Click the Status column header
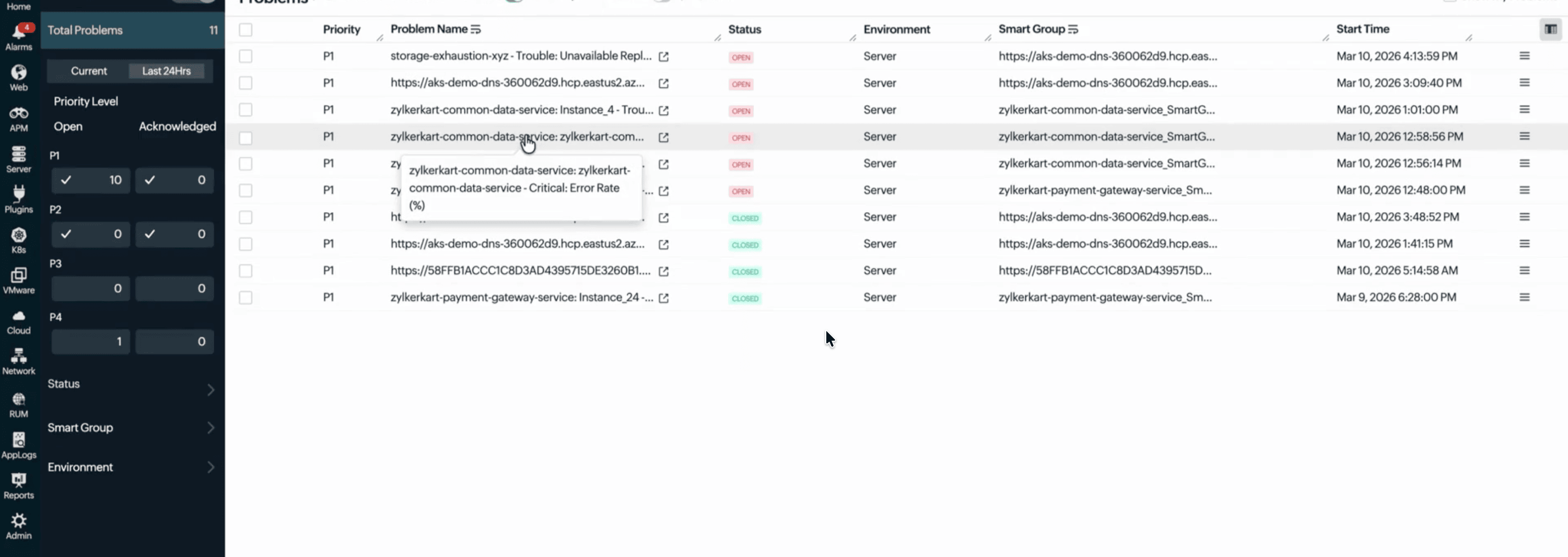The image size is (1568, 557). pos(744,29)
